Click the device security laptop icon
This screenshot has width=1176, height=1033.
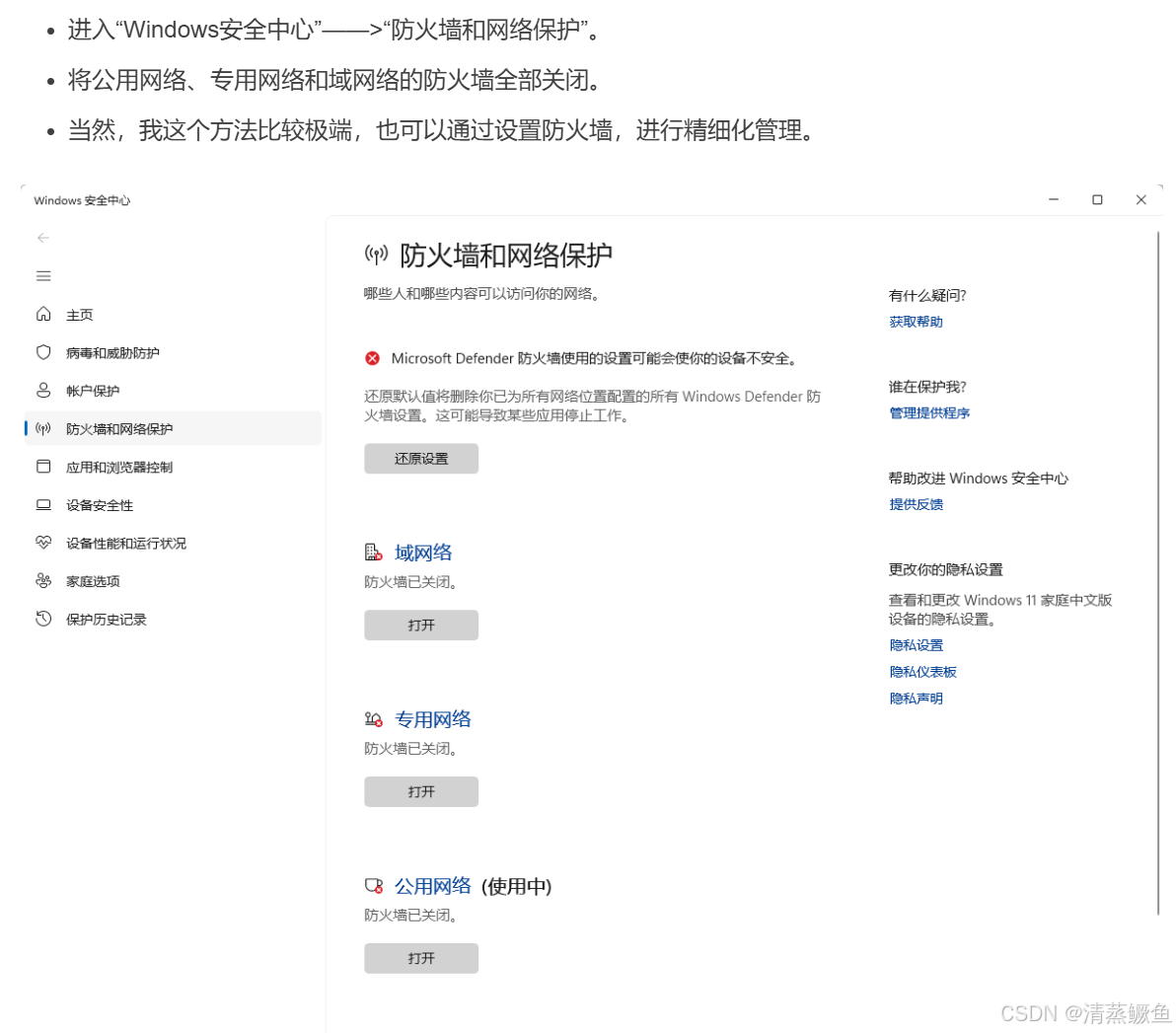[x=43, y=505]
